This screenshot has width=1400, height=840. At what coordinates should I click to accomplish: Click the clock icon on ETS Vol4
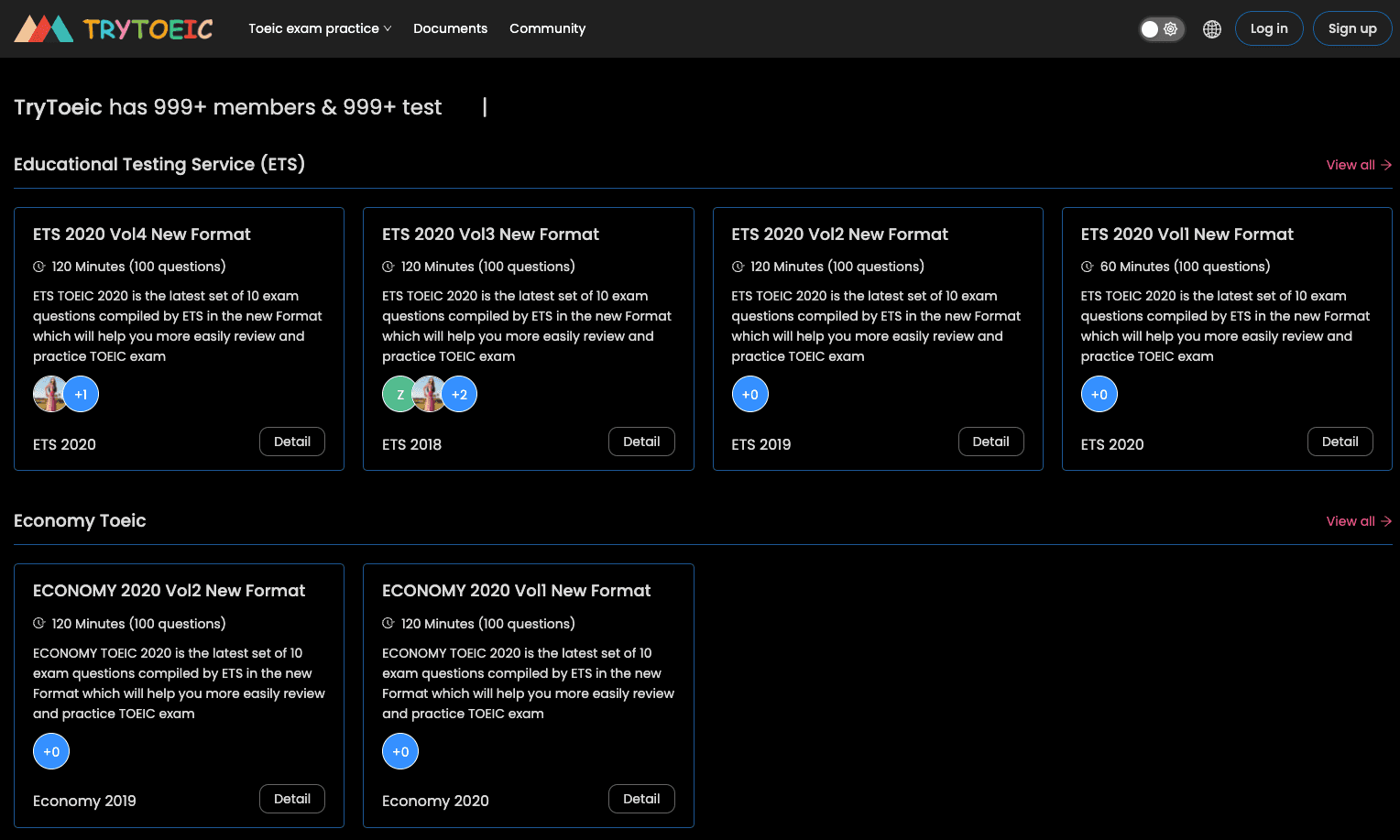click(x=39, y=267)
